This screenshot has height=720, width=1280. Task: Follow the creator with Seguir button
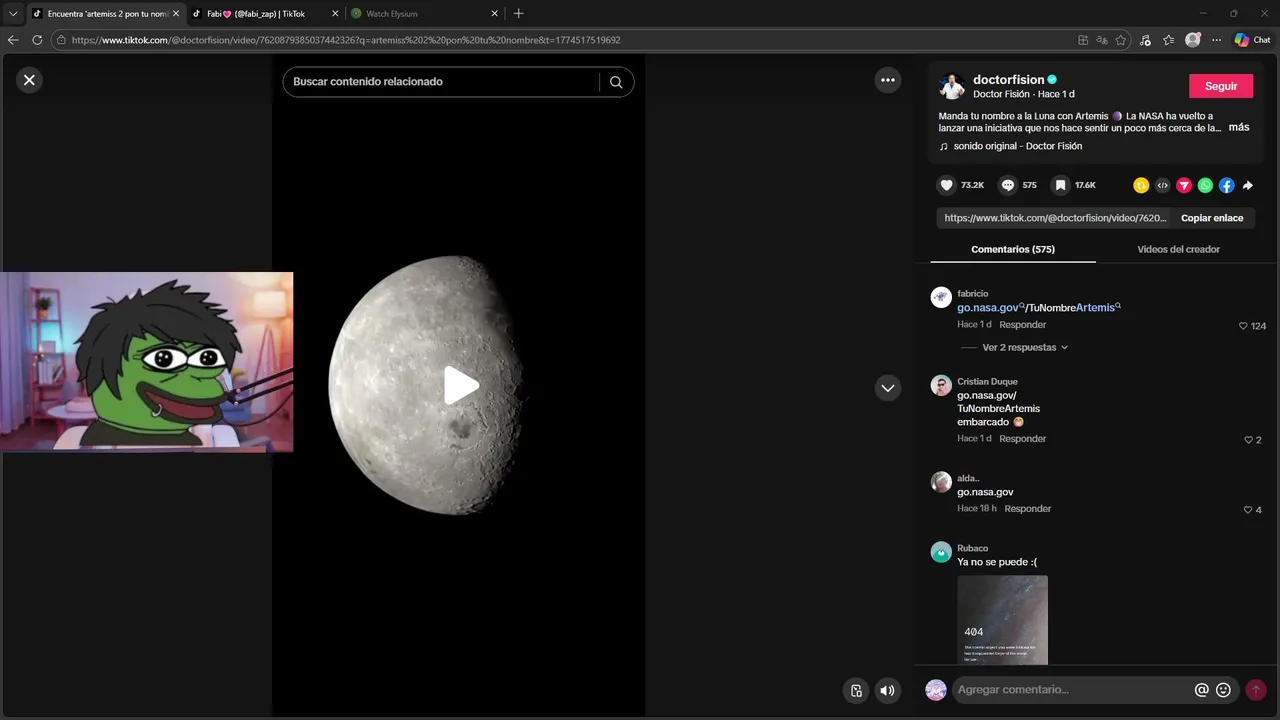1221,86
